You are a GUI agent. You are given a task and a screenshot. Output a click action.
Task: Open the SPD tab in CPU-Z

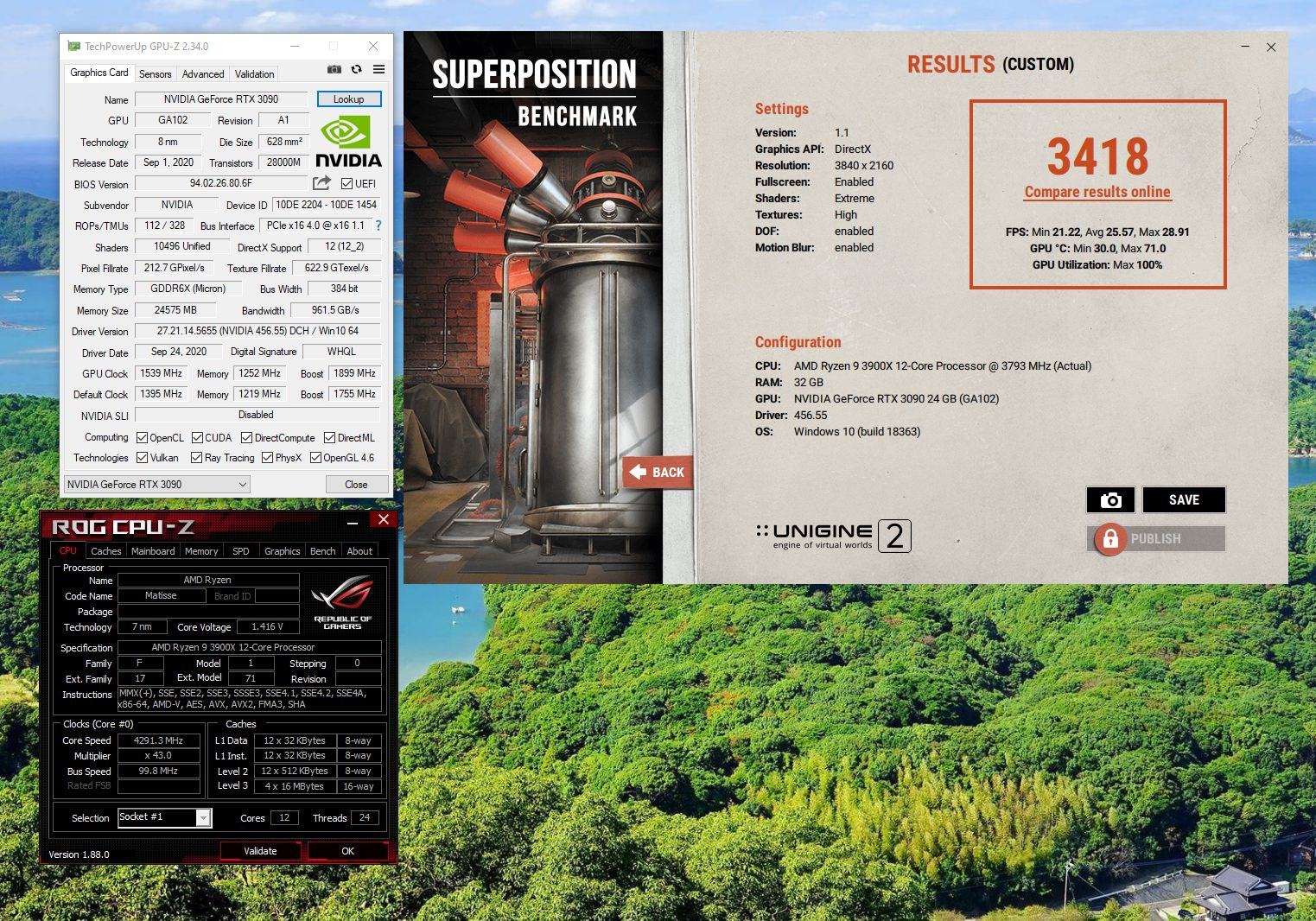pos(241,550)
